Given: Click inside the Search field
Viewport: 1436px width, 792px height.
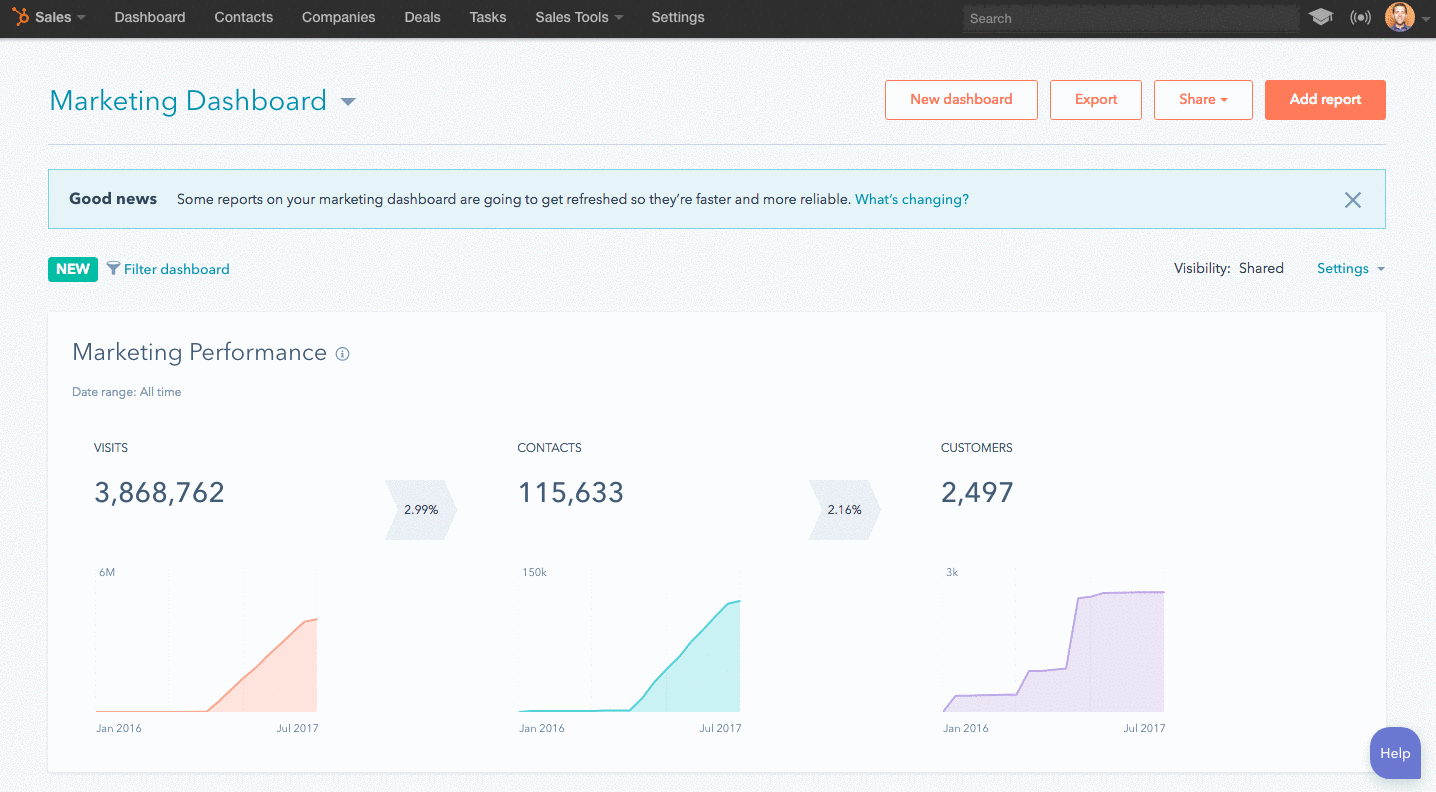Looking at the screenshot, I should [1130, 17].
